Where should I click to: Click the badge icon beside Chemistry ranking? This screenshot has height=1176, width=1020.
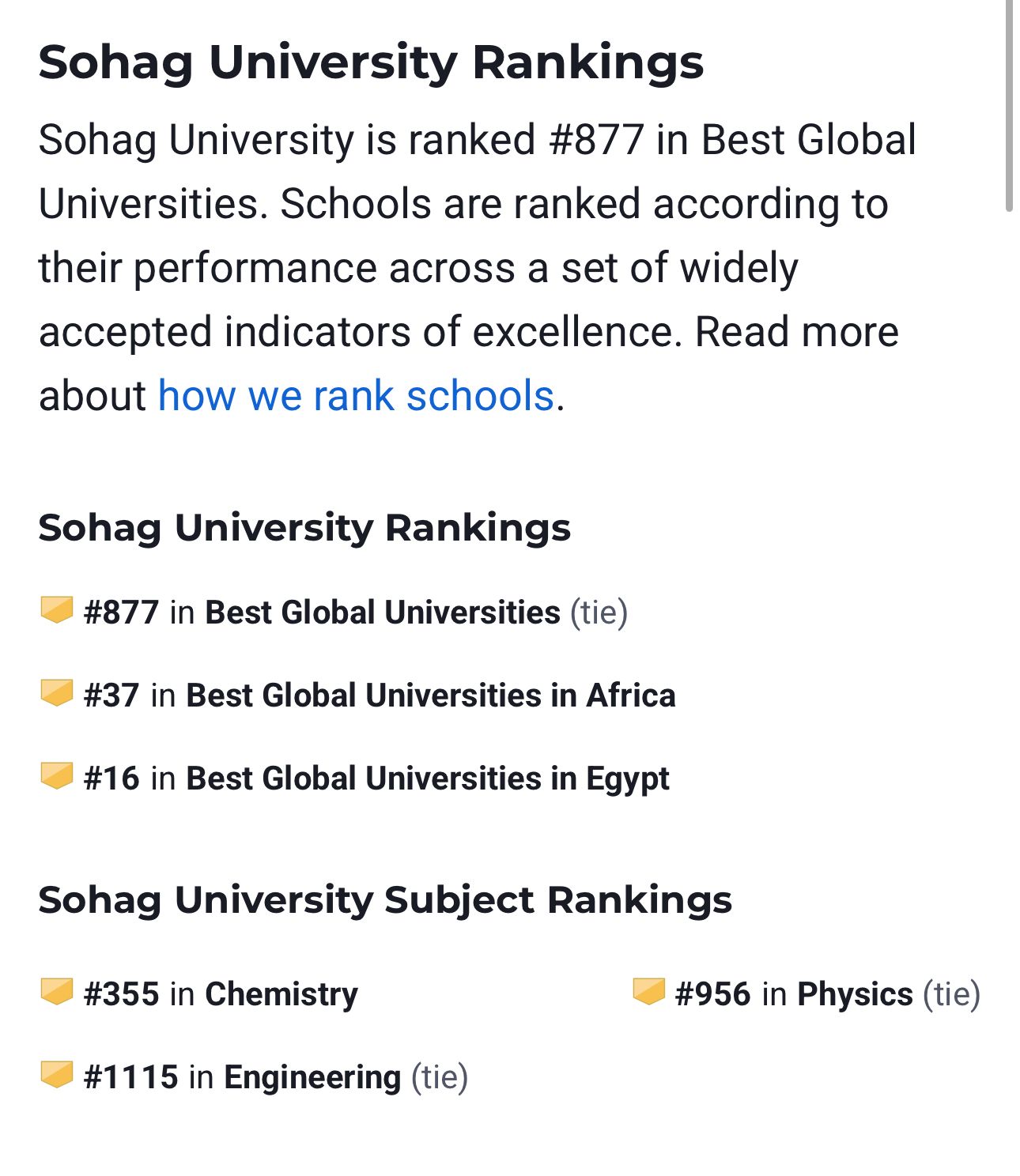(56, 991)
